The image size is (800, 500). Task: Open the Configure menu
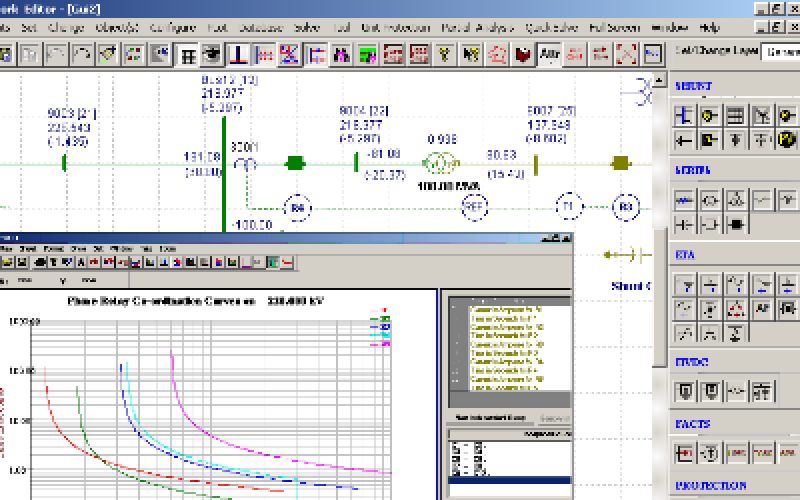pos(173,28)
